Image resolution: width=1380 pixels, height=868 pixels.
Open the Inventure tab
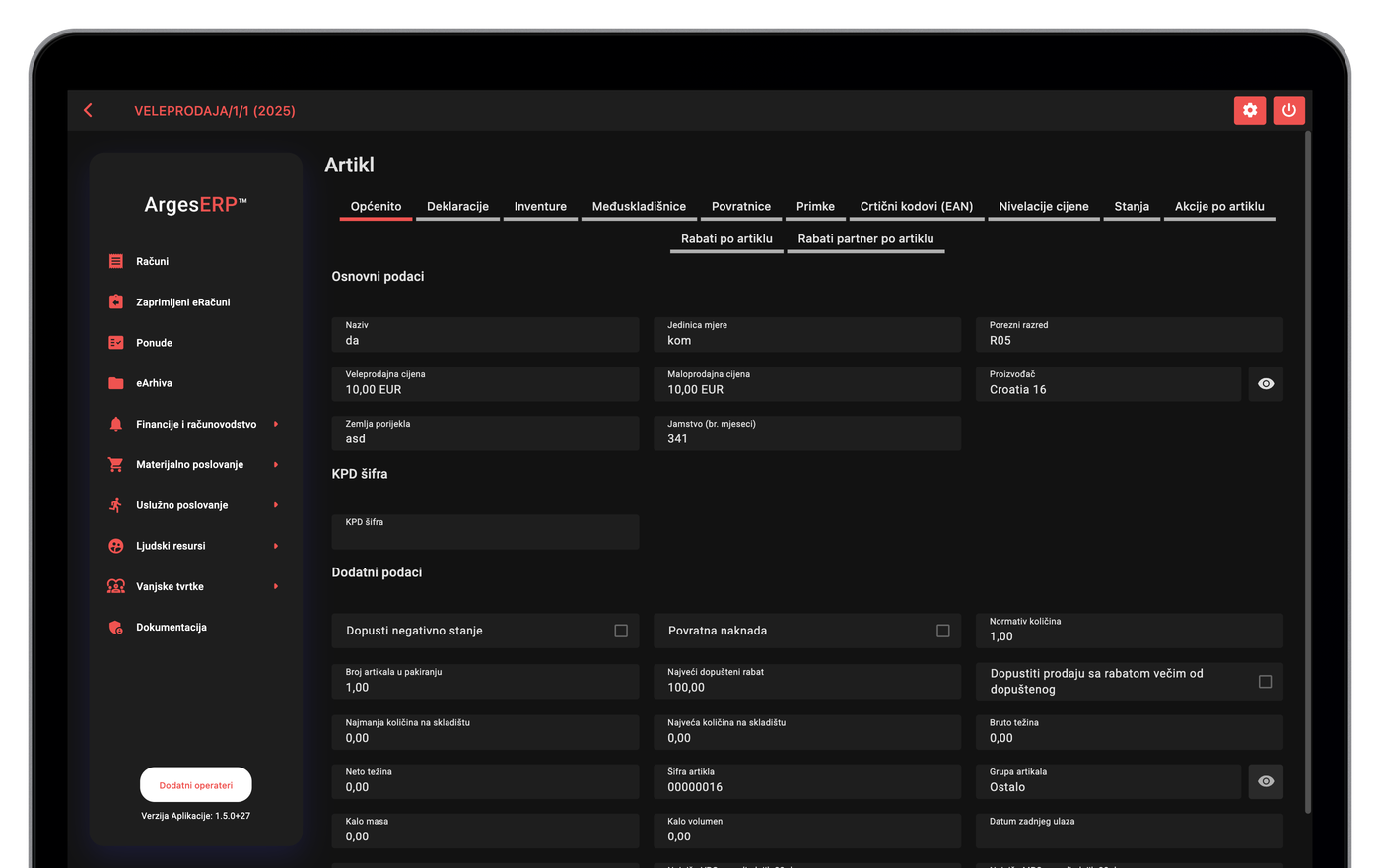pos(540,206)
